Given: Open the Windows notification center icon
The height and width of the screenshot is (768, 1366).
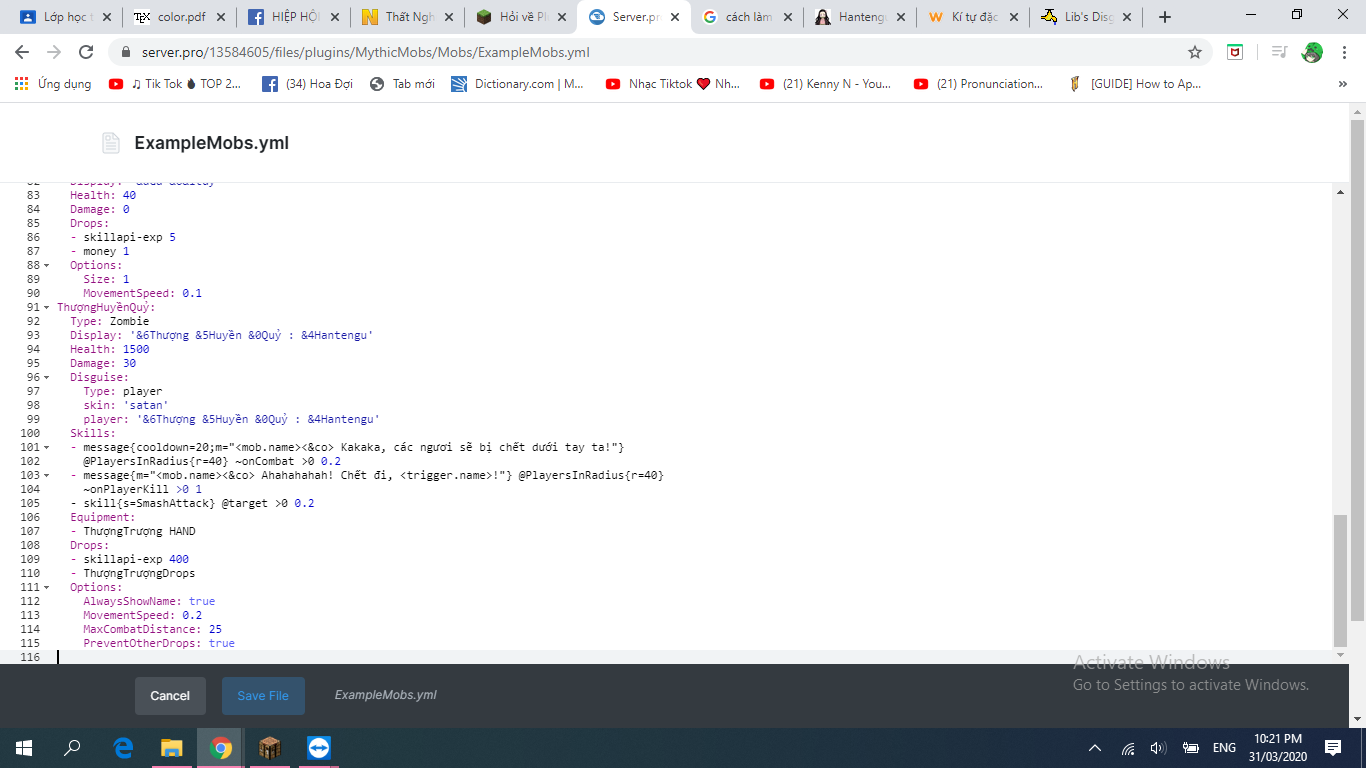Looking at the screenshot, I should click(x=1333, y=748).
